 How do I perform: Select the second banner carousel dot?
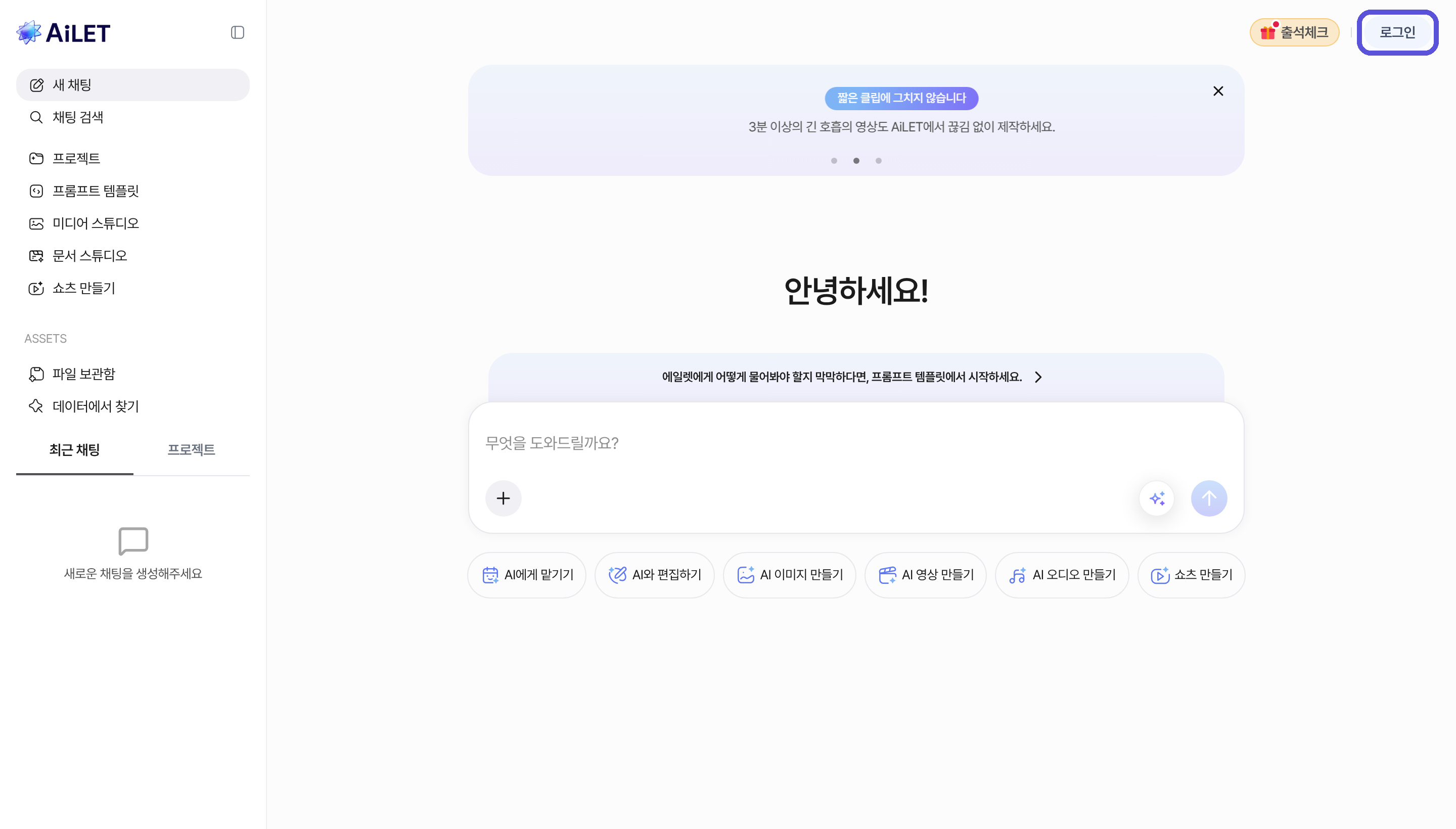(856, 161)
